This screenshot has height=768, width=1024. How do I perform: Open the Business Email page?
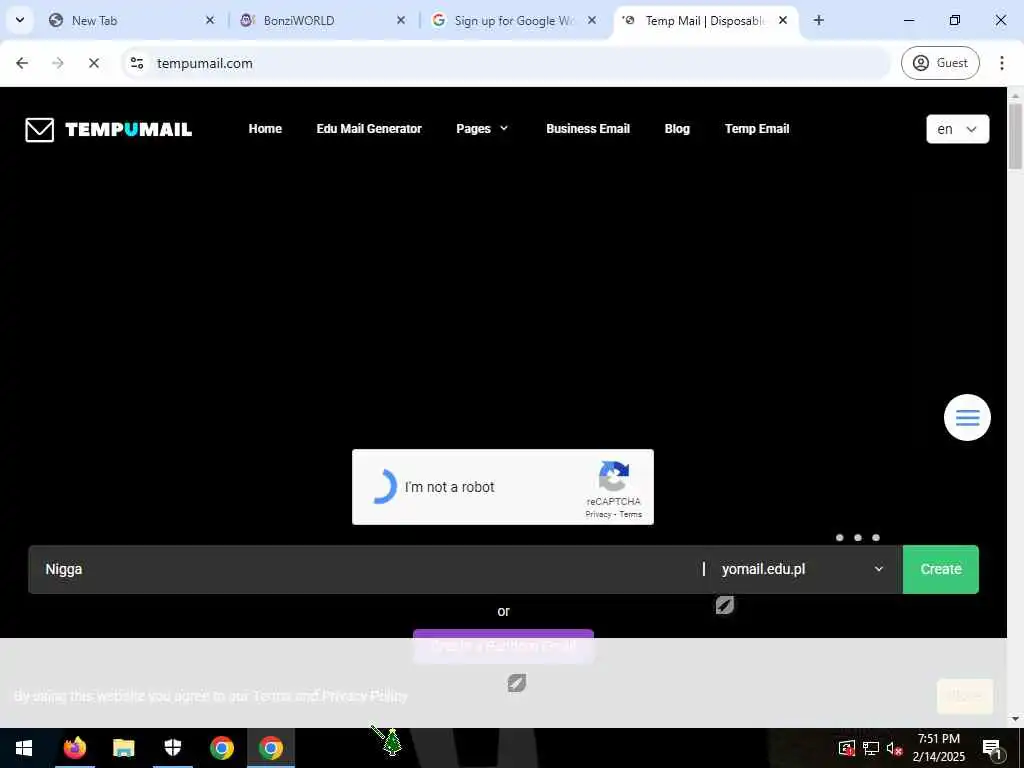point(588,129)
